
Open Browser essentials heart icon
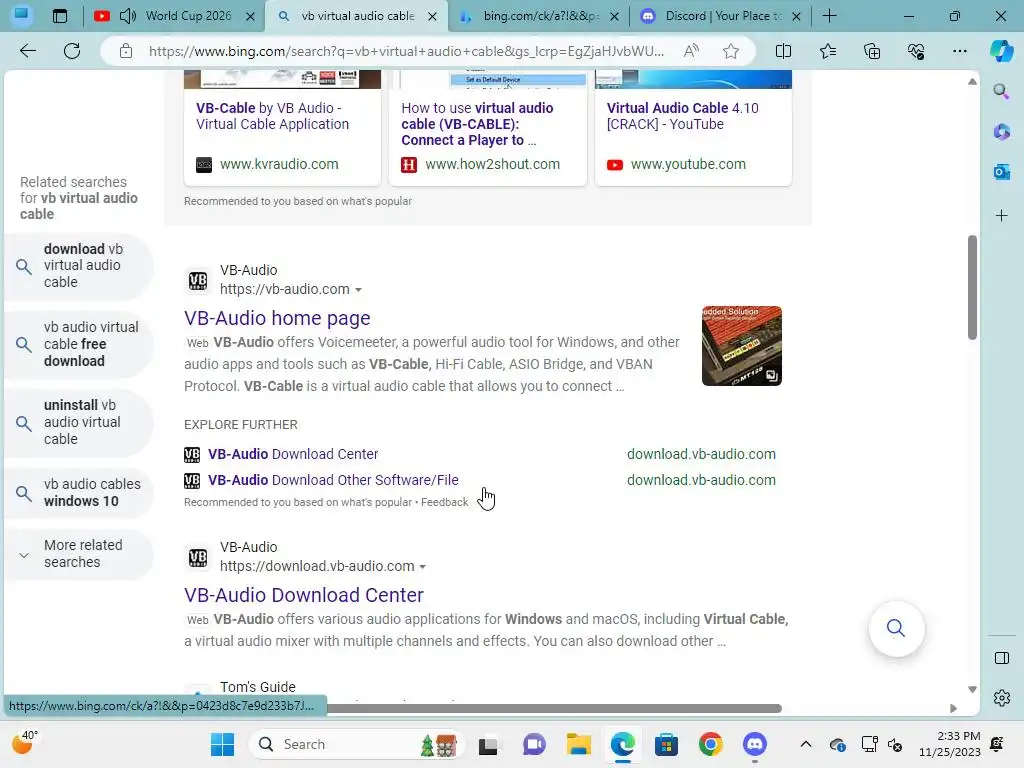click(916, 51)
